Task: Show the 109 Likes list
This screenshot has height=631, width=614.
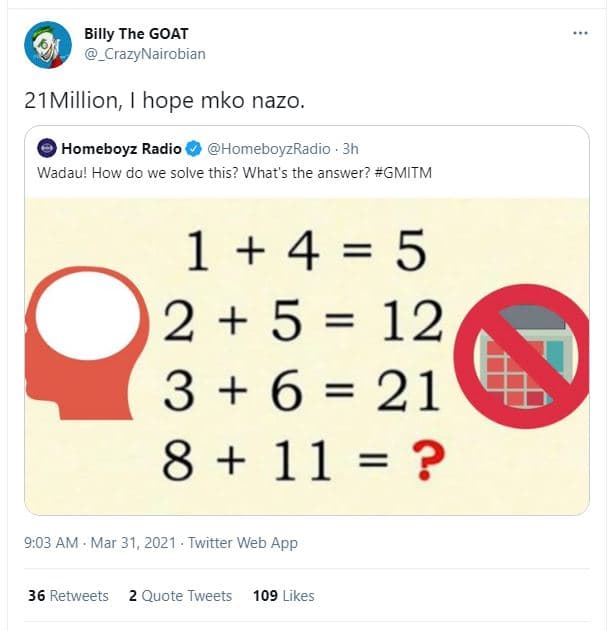Action: [283, 595]
